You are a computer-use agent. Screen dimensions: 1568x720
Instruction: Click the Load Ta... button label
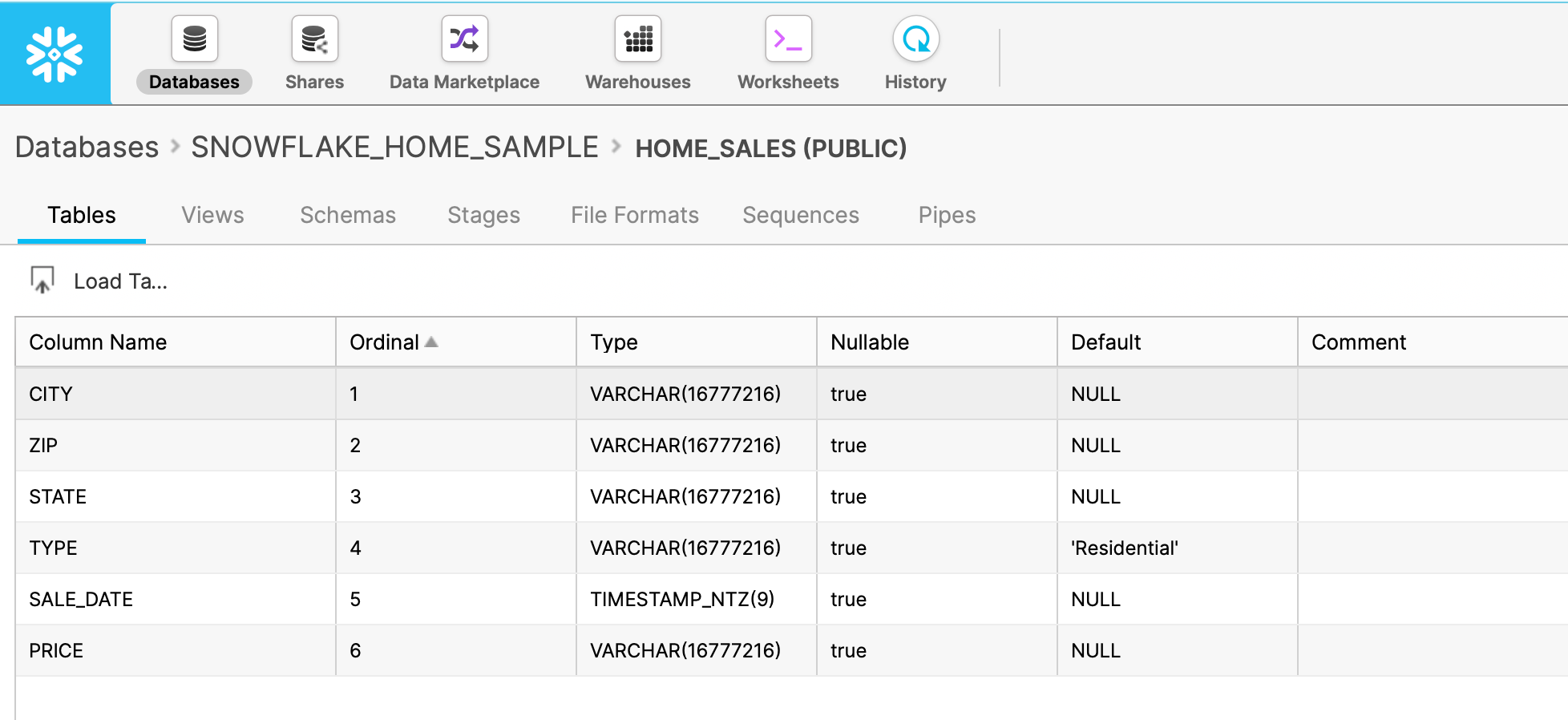point(120,281)
